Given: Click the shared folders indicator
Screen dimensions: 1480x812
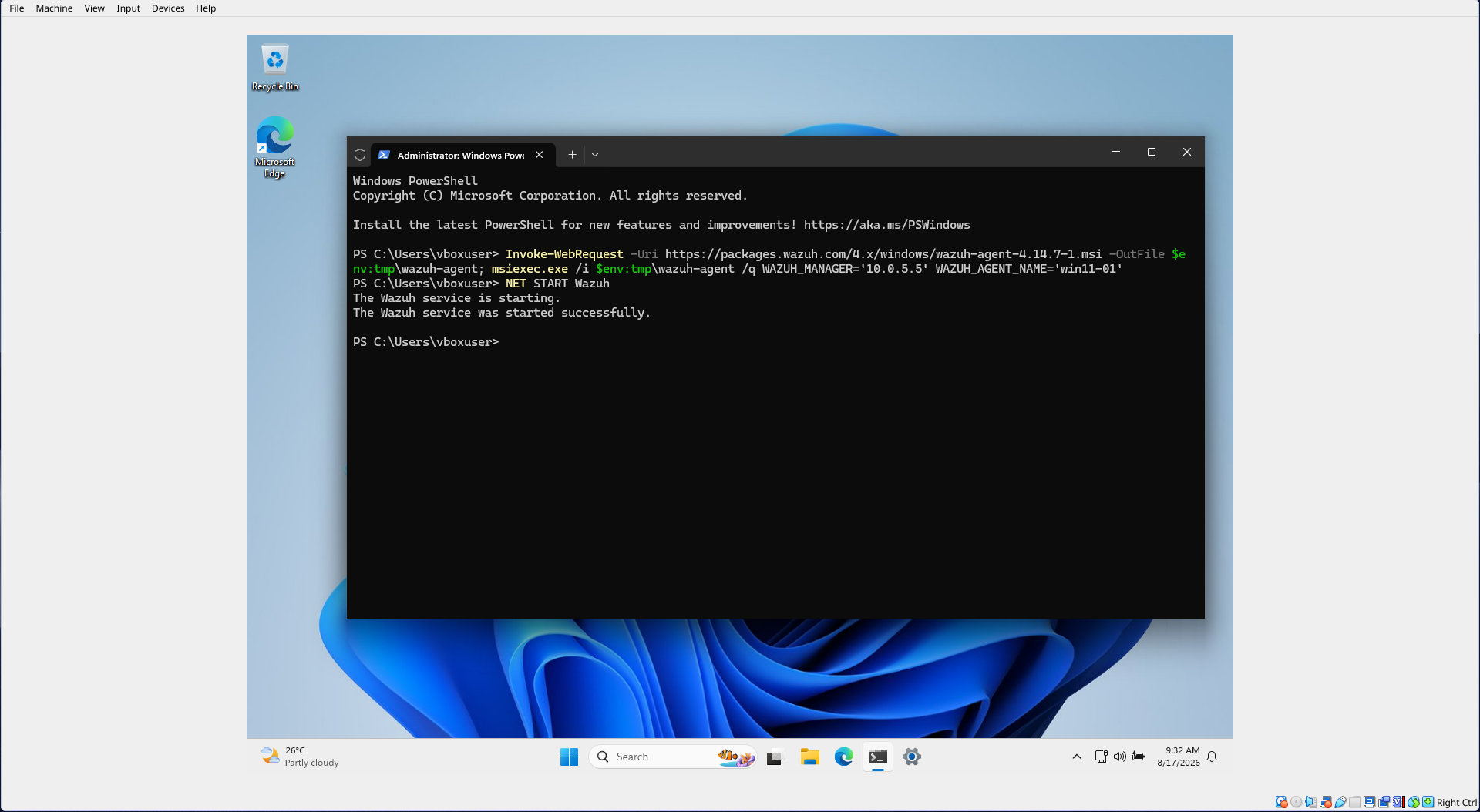Looking at the screenshot, I should click(x=1354, y=802).
